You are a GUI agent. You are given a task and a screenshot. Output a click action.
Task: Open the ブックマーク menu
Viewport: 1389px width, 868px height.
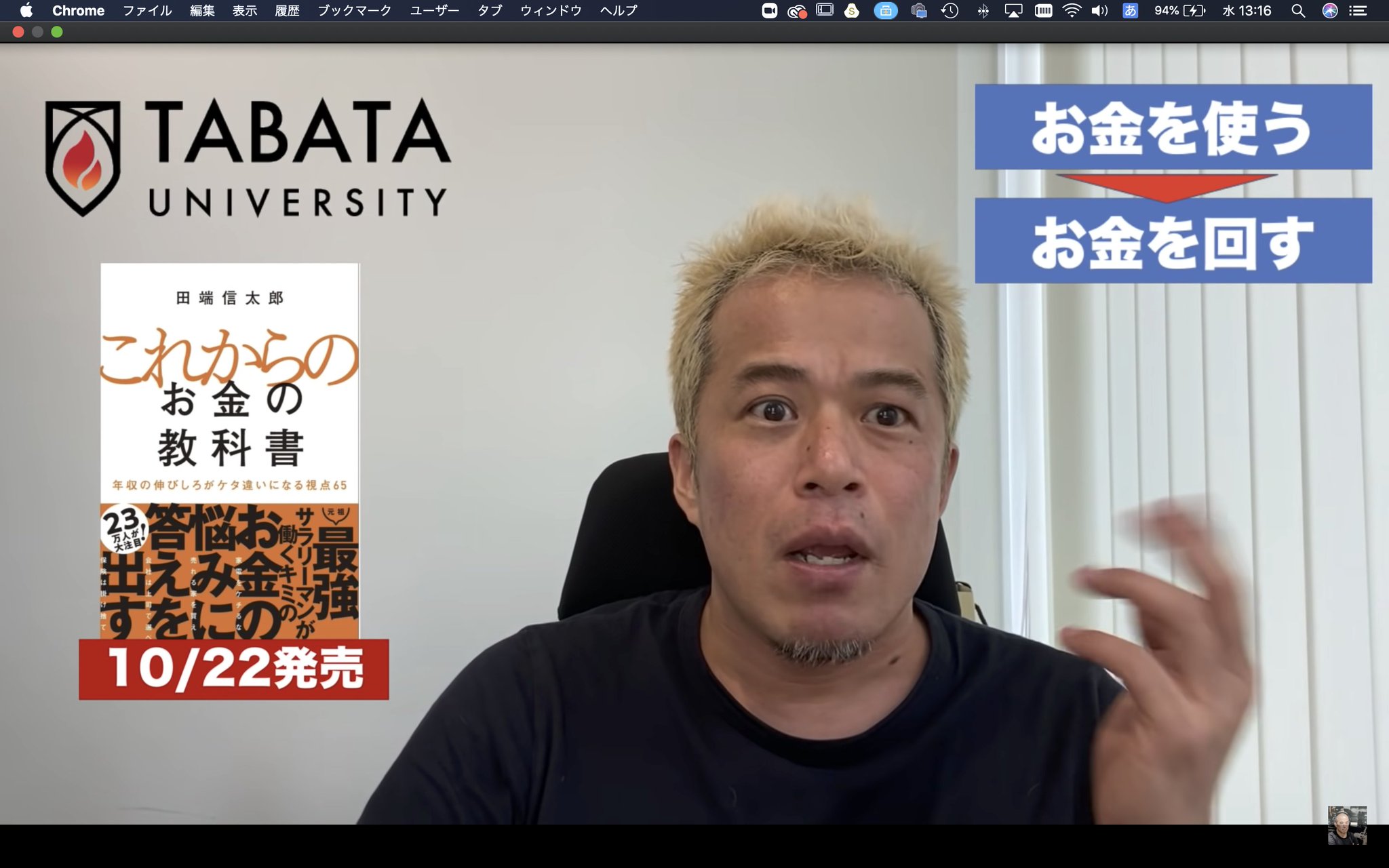[354, 10]
